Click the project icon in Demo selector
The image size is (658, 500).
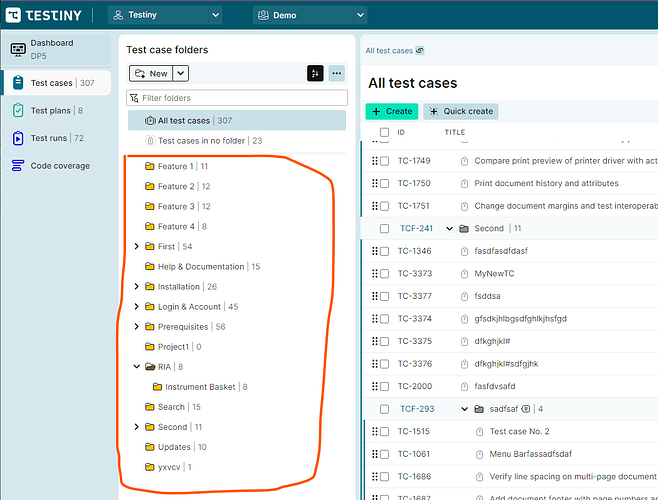coord(263,15)
